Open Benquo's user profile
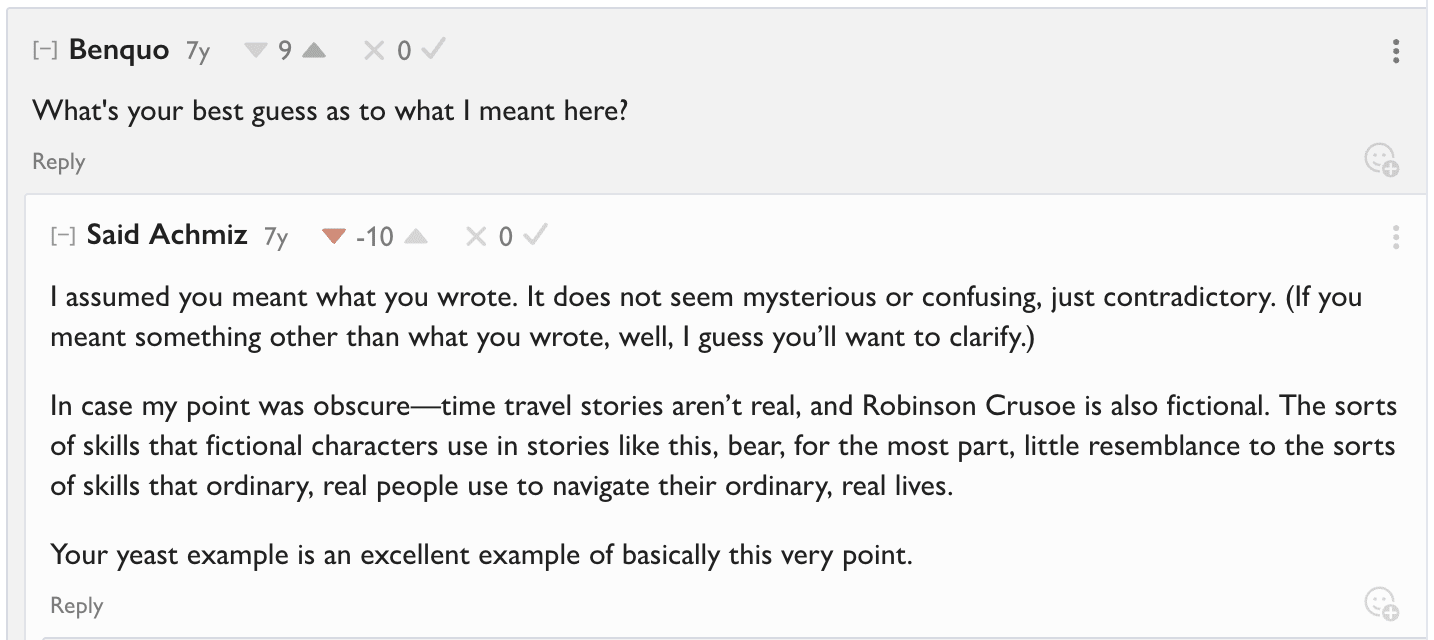The image size is (1434, 640). [119, 50]
